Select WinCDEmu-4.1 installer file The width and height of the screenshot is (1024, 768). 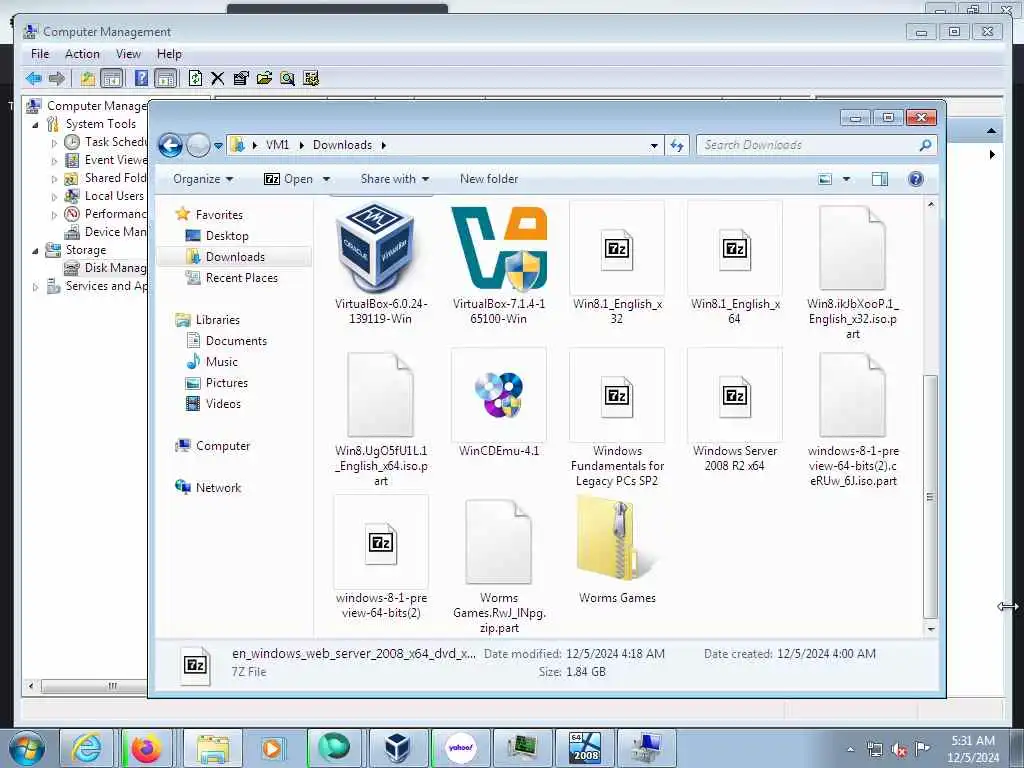499,403
